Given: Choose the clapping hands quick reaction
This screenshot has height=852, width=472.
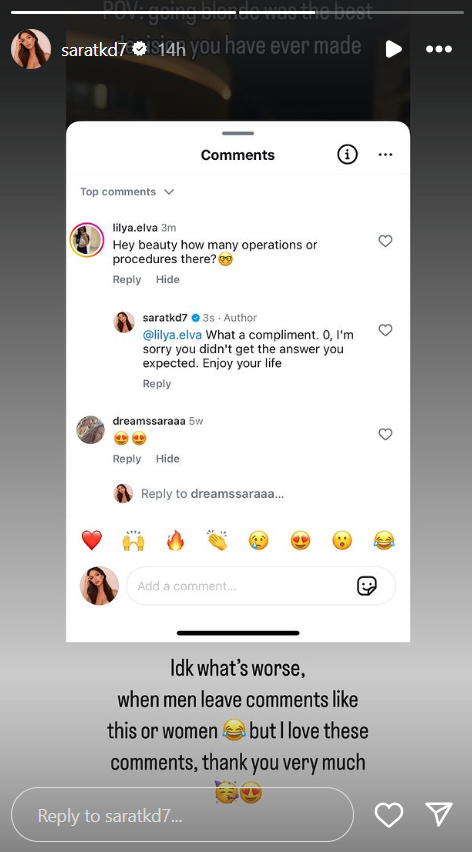Looking at the screenshot, I should click(x=217, y=540).
